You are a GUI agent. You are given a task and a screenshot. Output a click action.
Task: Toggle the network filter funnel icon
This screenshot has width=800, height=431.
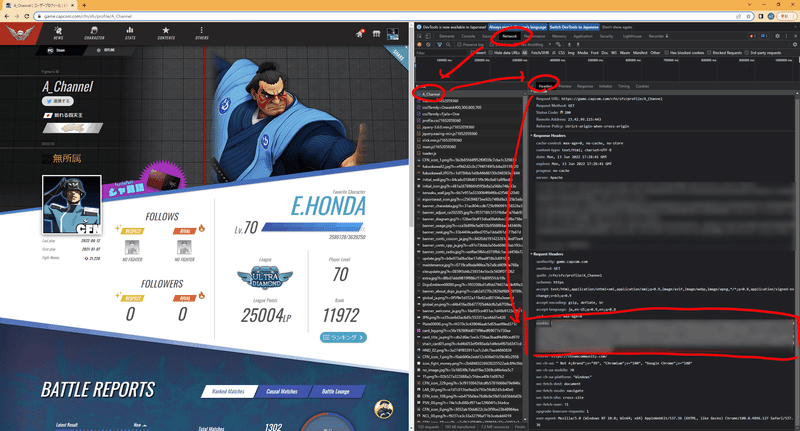coord(439,44)
